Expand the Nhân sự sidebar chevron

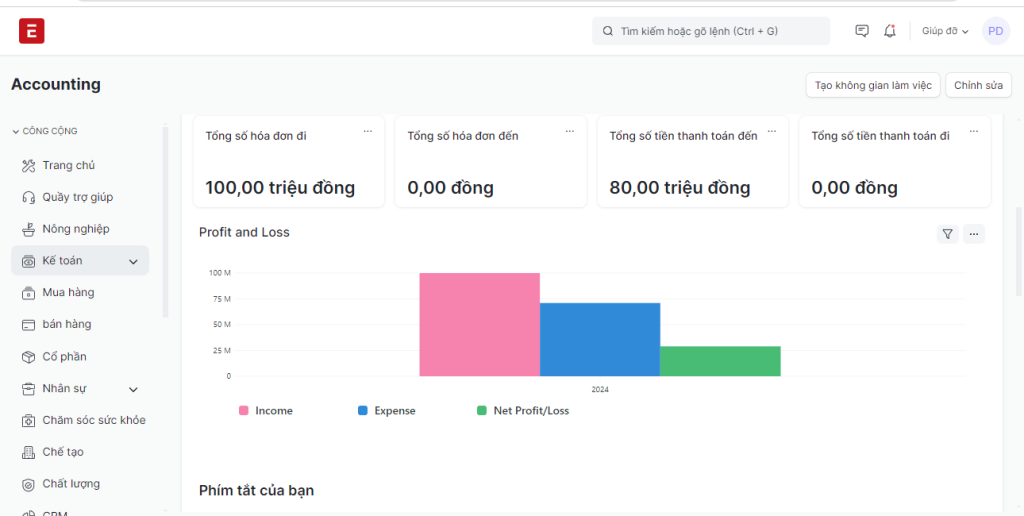[133, 389]
